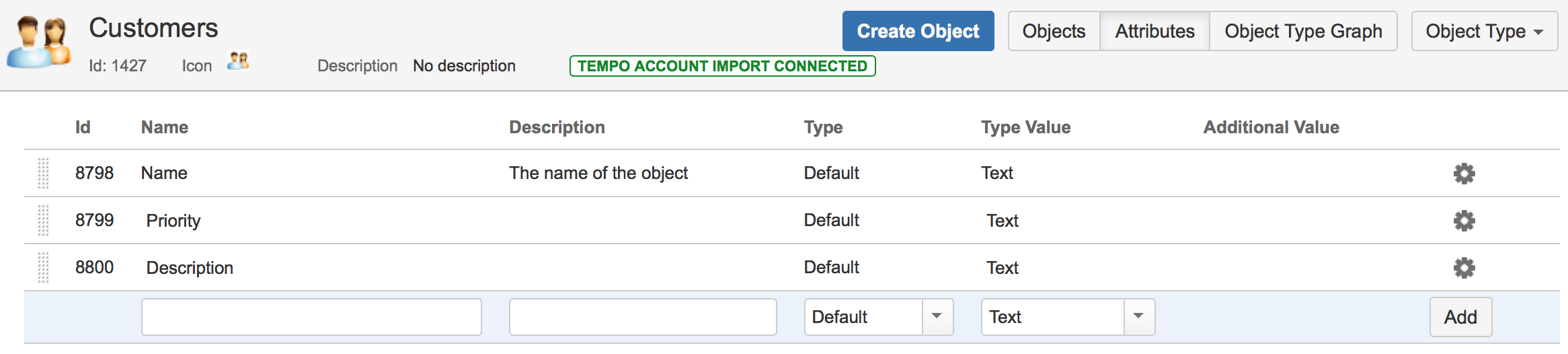Expand the Text type value dropdown
1568x354 pixels.
pos(1138,317)
